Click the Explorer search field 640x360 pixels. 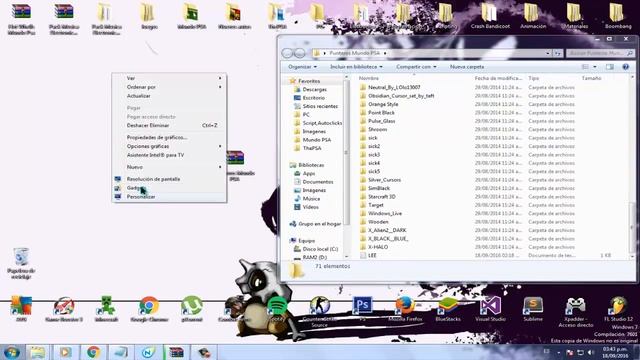(x=600, y=53)
